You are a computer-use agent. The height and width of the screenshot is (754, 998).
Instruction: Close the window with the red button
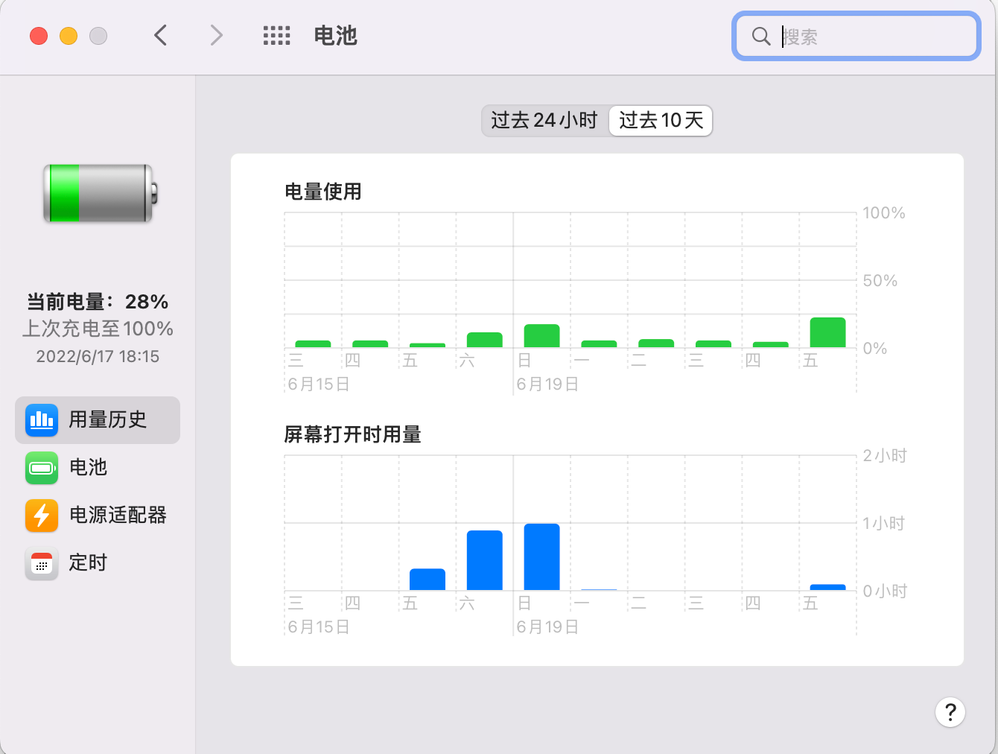point(39,36)
